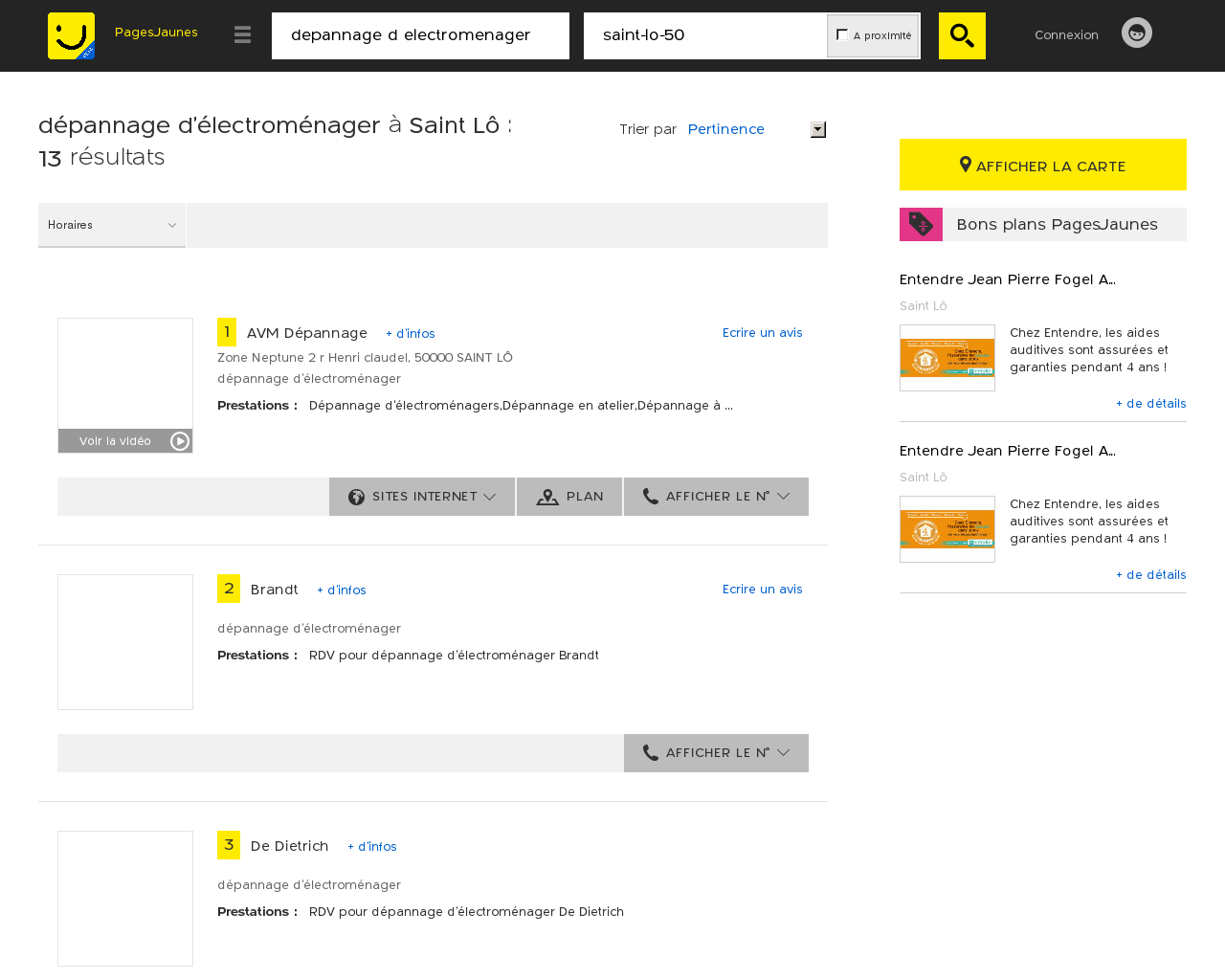Click second Entendre offer image
1225x980 pixels.
pos(947,529)
